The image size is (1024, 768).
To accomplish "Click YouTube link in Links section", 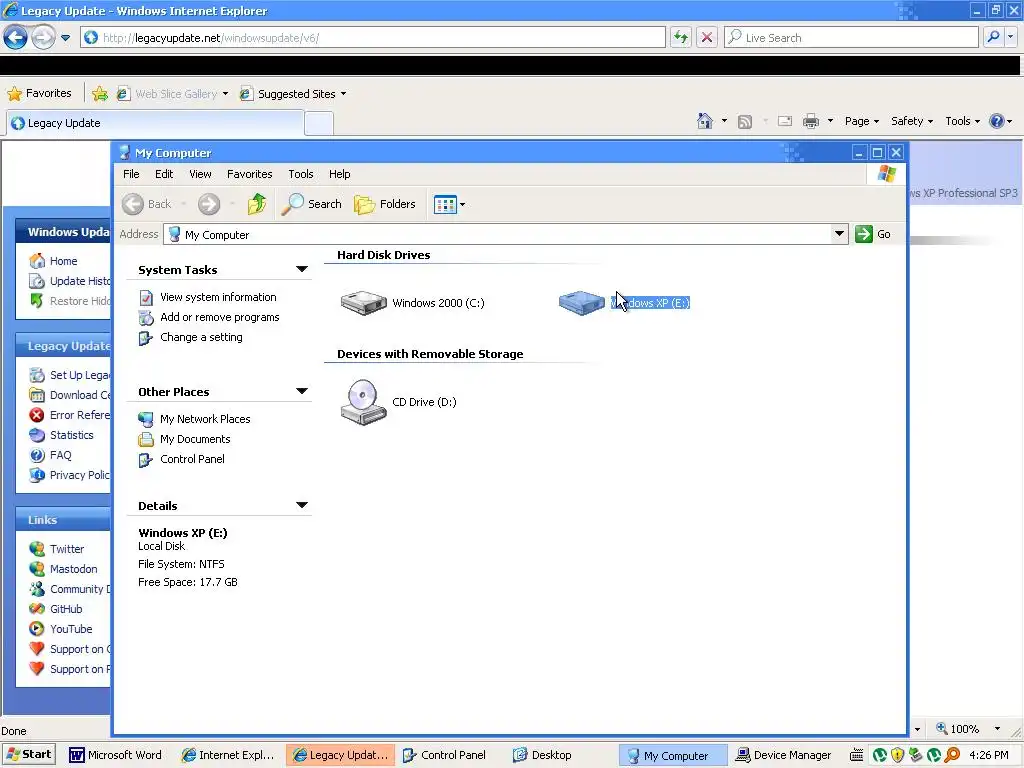I will click(x=71, y=630).
